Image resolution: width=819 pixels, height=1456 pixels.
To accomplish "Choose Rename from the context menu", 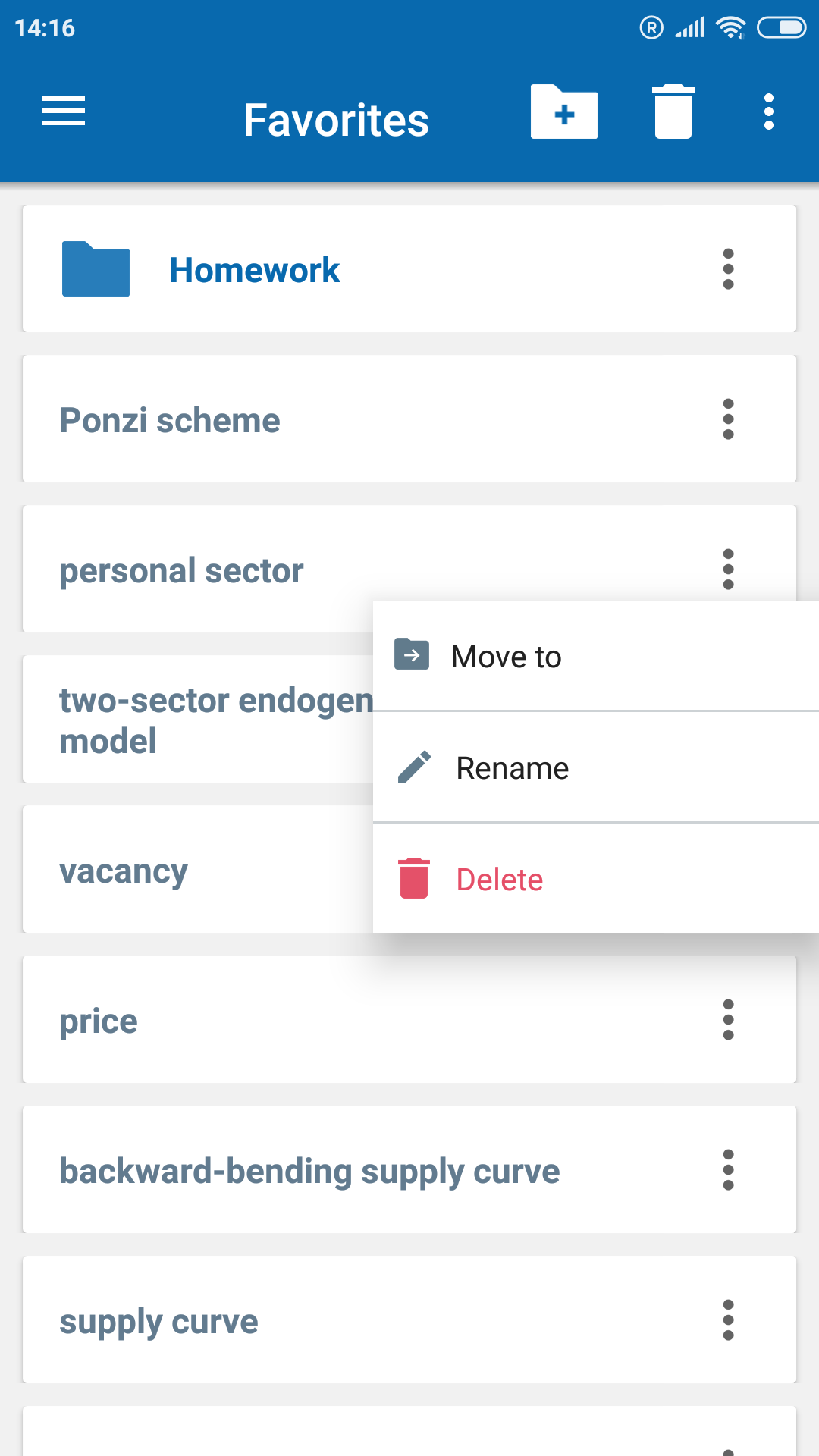I will (x=596, y=767).
